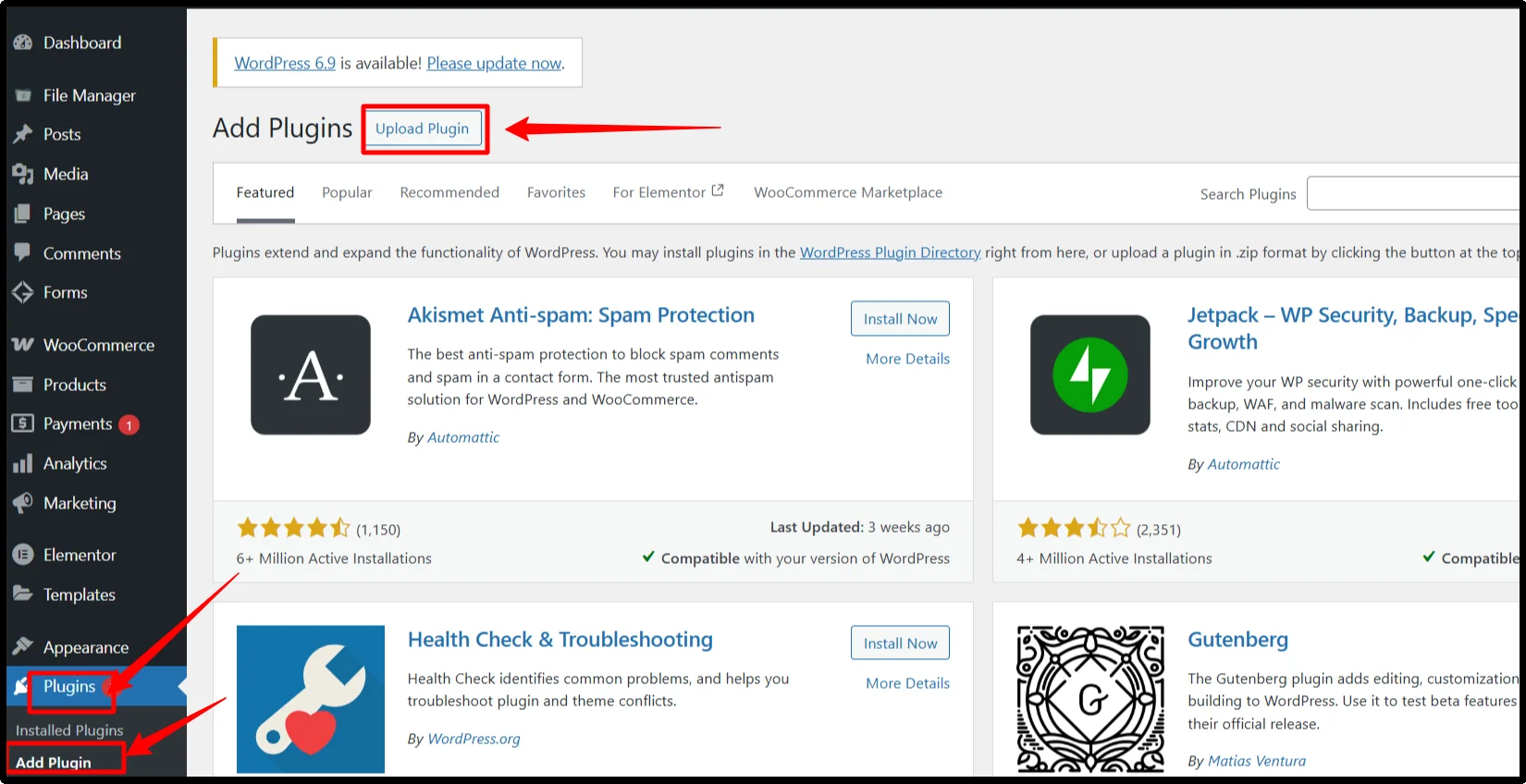Install the Akismet Anti-spam plugin
The height and width of the screenshot is (784, 1526).
[x=900, y=319]
